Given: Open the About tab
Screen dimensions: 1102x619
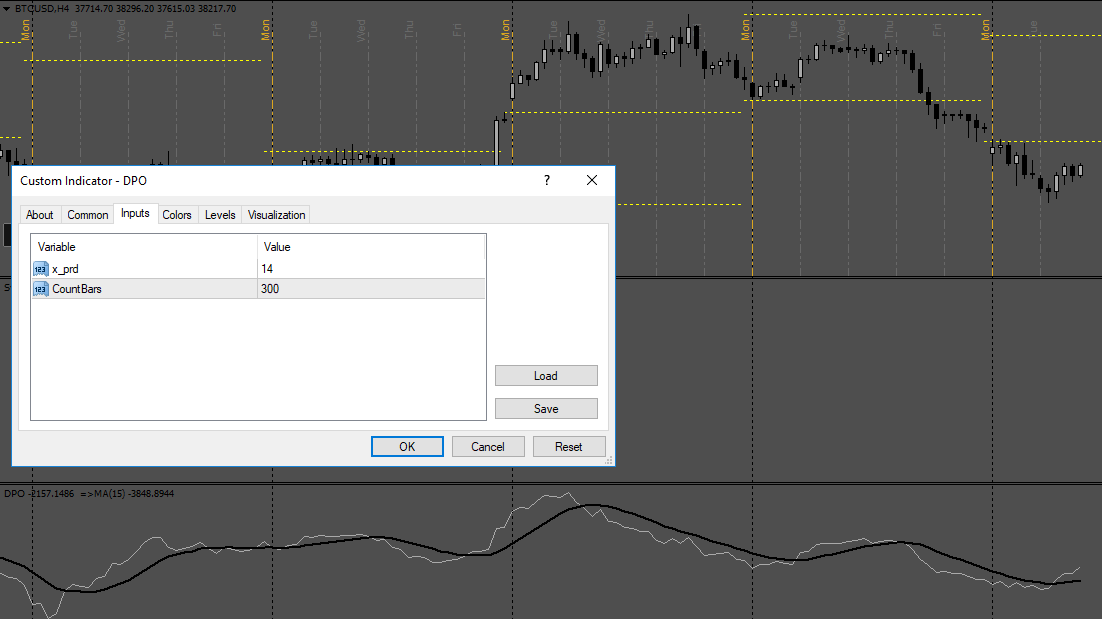Looking at the screenshot, I should (x=39, y=215).
